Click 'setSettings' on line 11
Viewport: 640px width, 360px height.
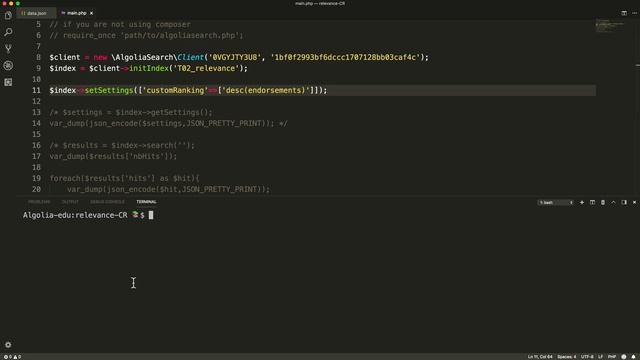[109, 90]
